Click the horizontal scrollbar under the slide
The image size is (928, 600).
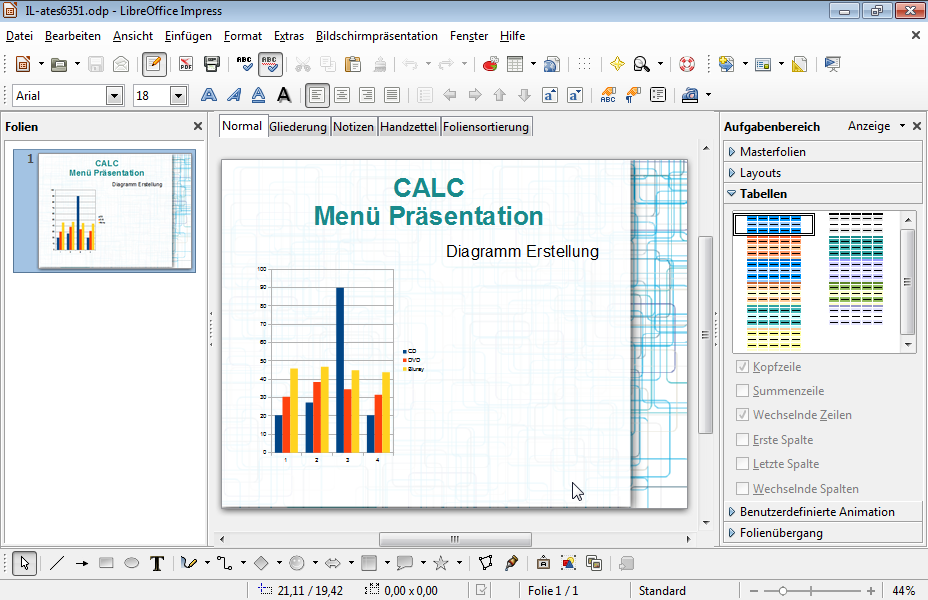click(455, 539)
